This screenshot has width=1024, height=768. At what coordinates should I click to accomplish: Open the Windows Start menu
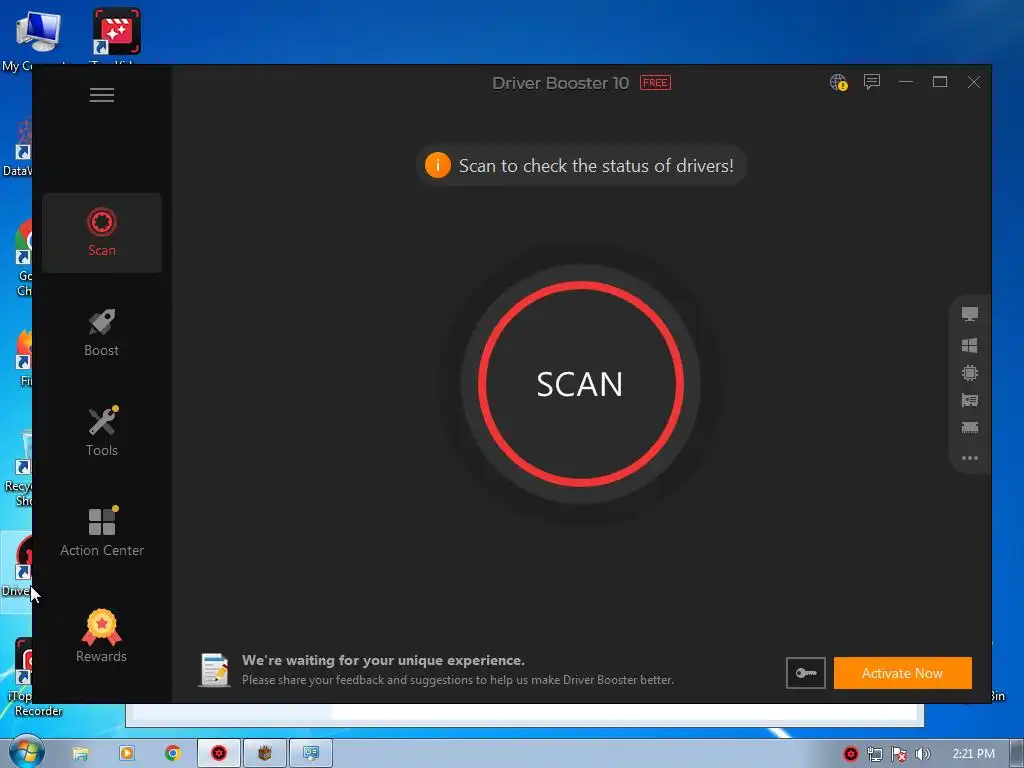[25, 752]
